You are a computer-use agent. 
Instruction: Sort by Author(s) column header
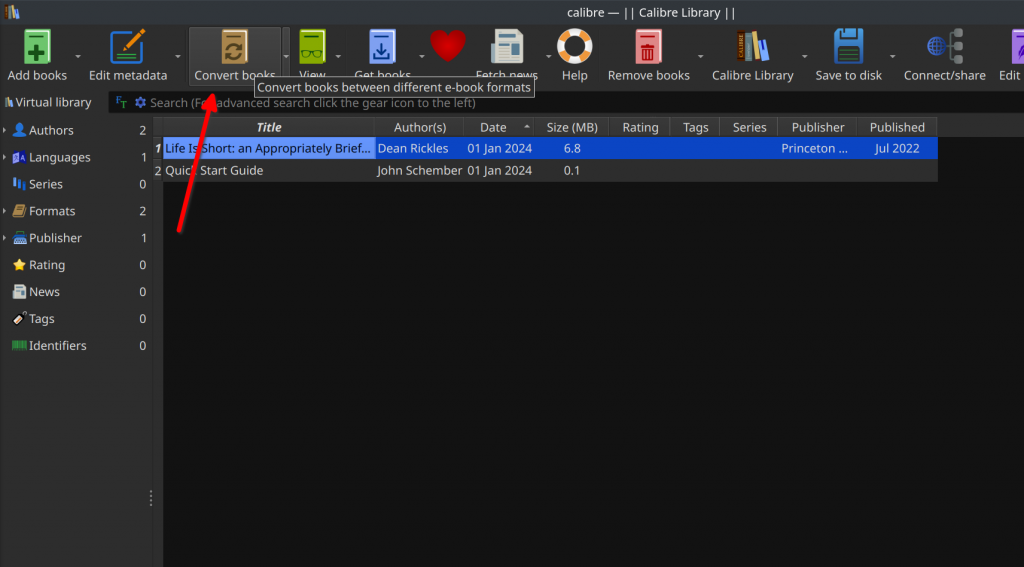coord(419,127)
